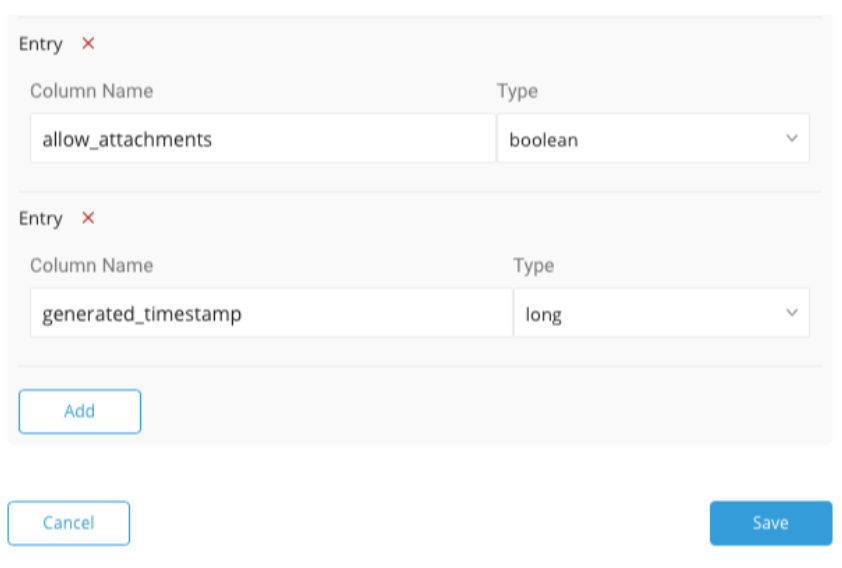Expand the Type dropdown showing long
842x568 pixels.
point(660,314)
